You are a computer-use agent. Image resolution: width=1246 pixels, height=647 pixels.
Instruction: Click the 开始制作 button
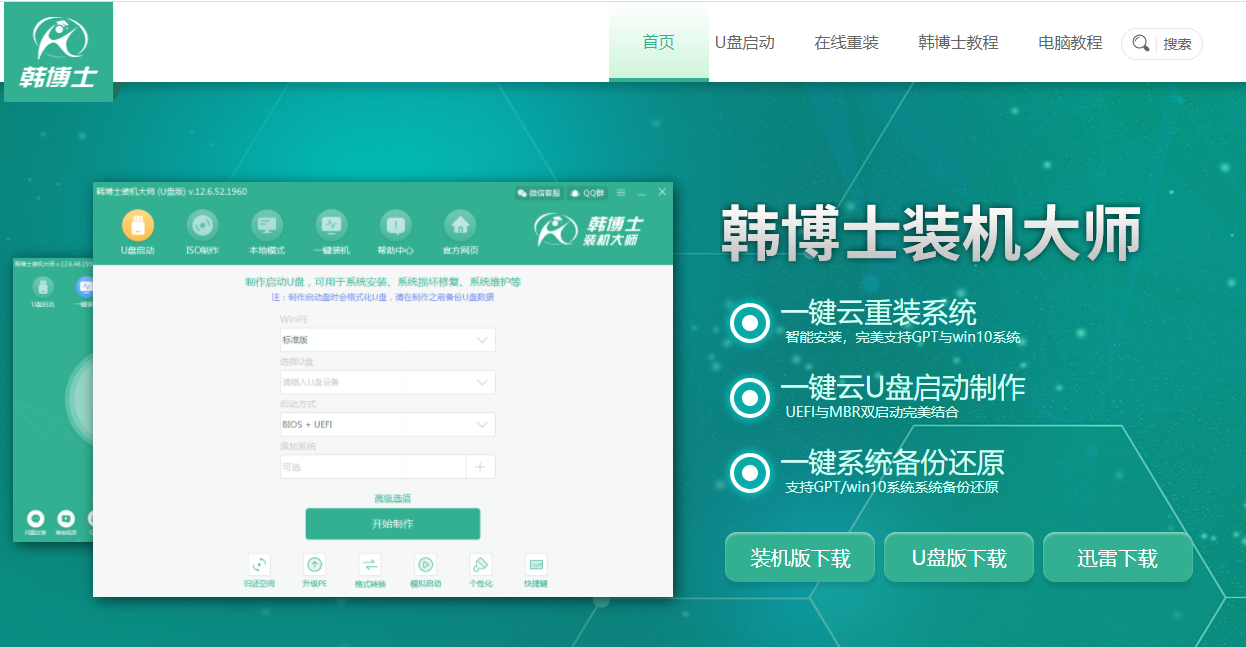click(x=392, y=523)
